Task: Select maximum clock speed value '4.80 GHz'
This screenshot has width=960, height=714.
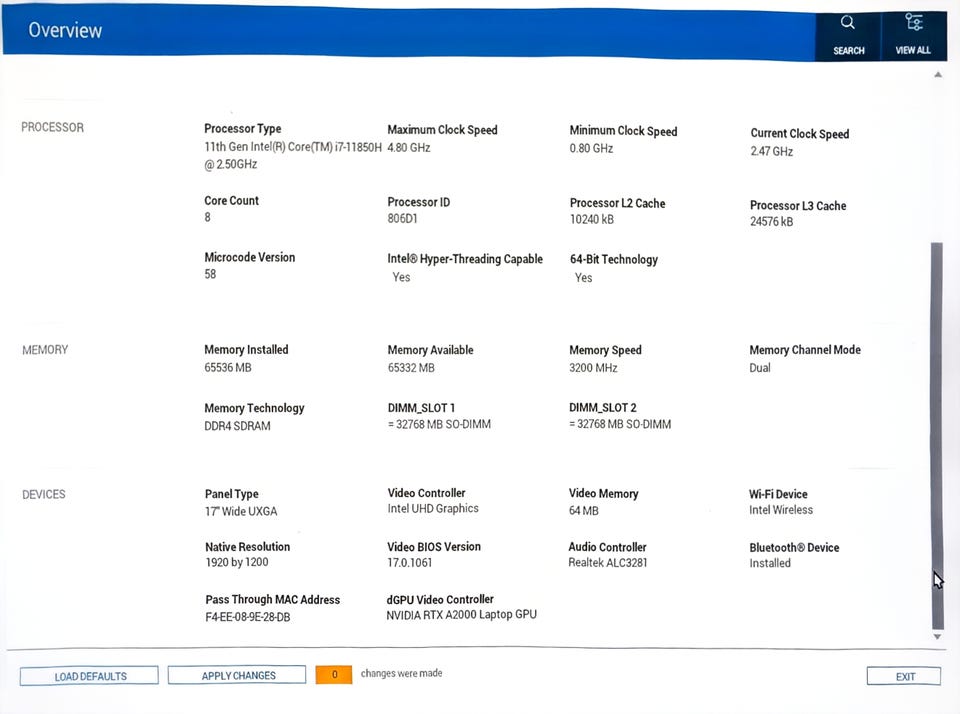Action: coord(409,148)
